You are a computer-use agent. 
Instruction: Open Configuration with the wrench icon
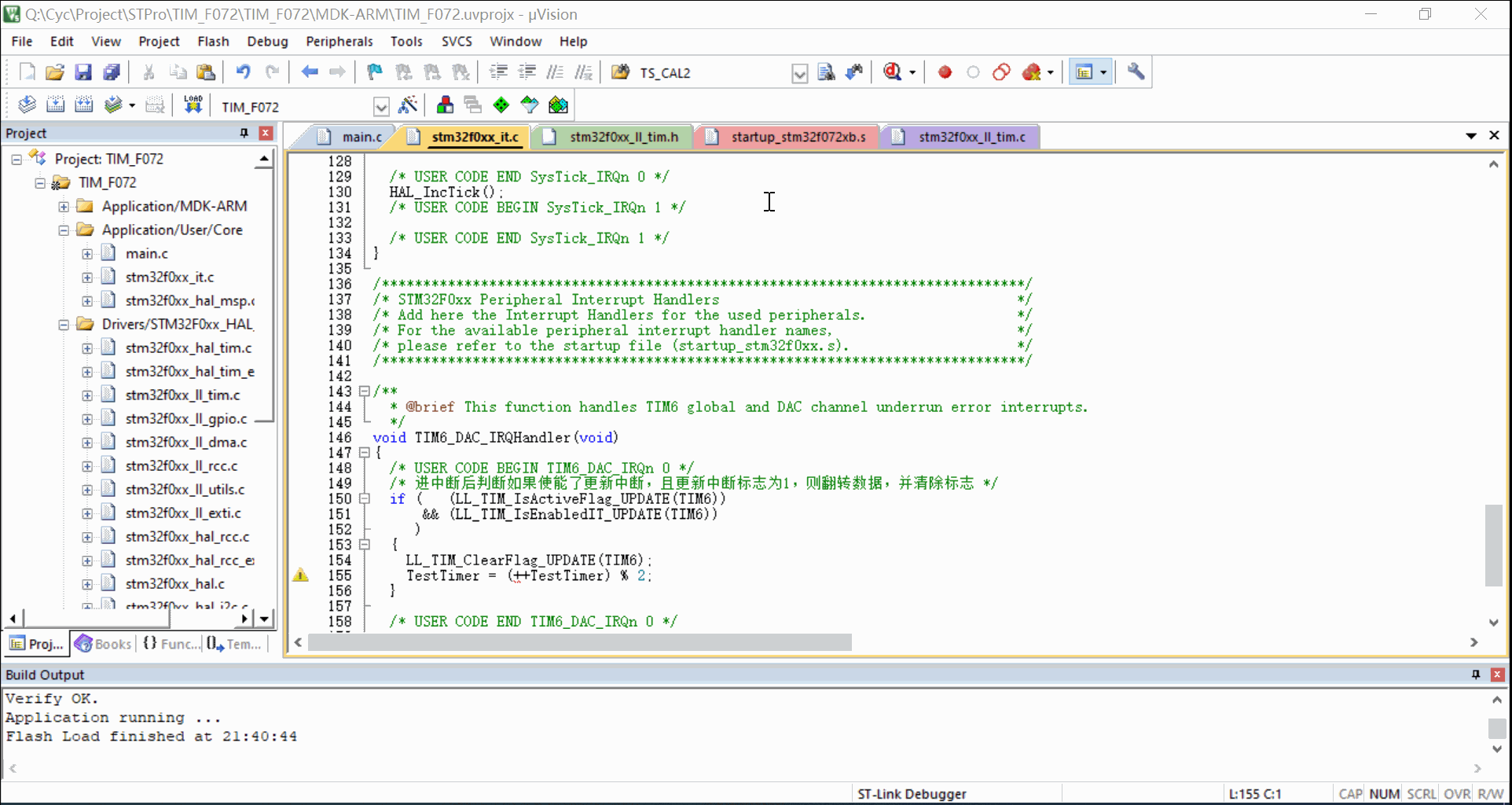coord(1136,72)
